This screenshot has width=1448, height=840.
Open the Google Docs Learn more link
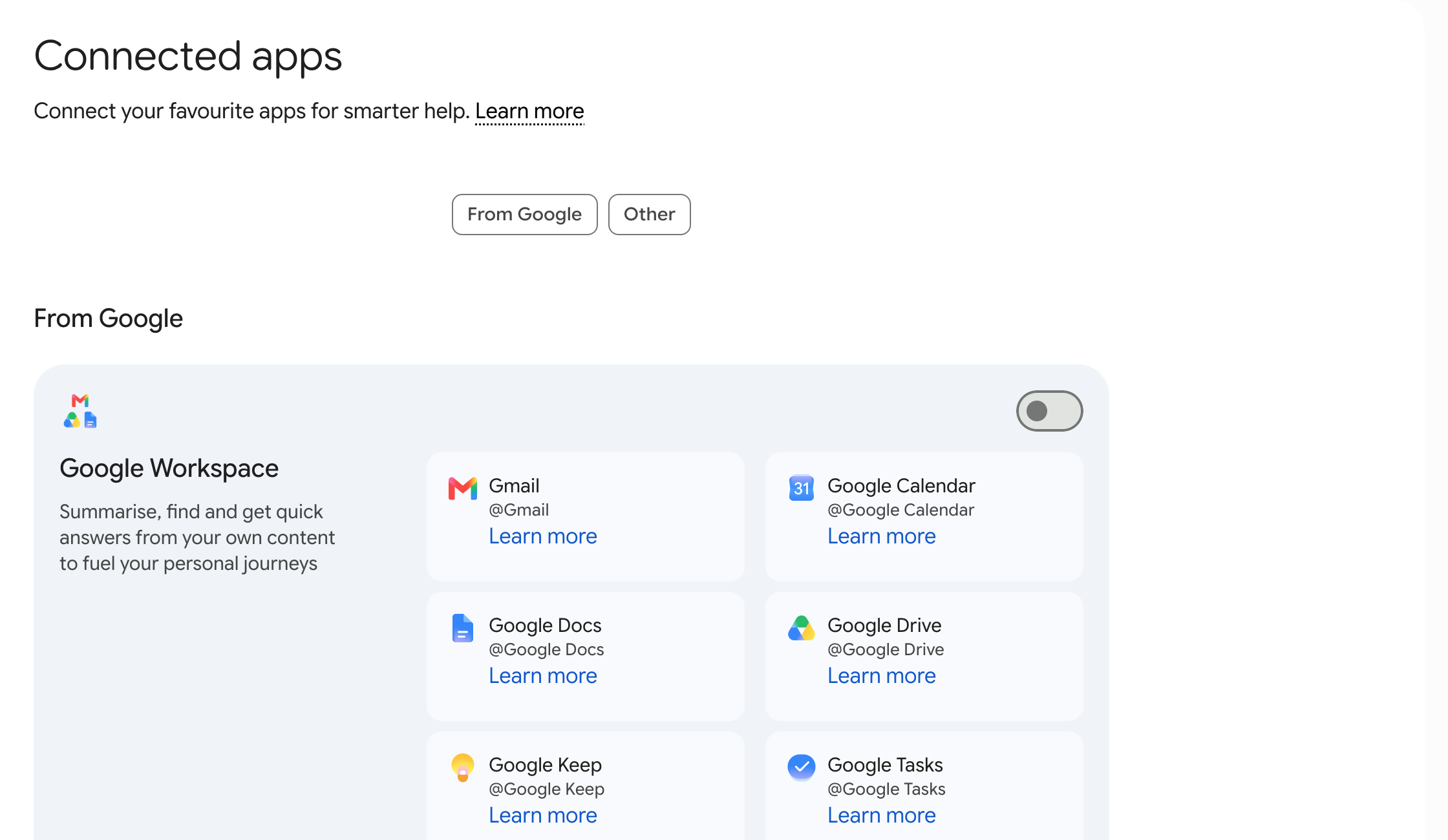(543, 676)
